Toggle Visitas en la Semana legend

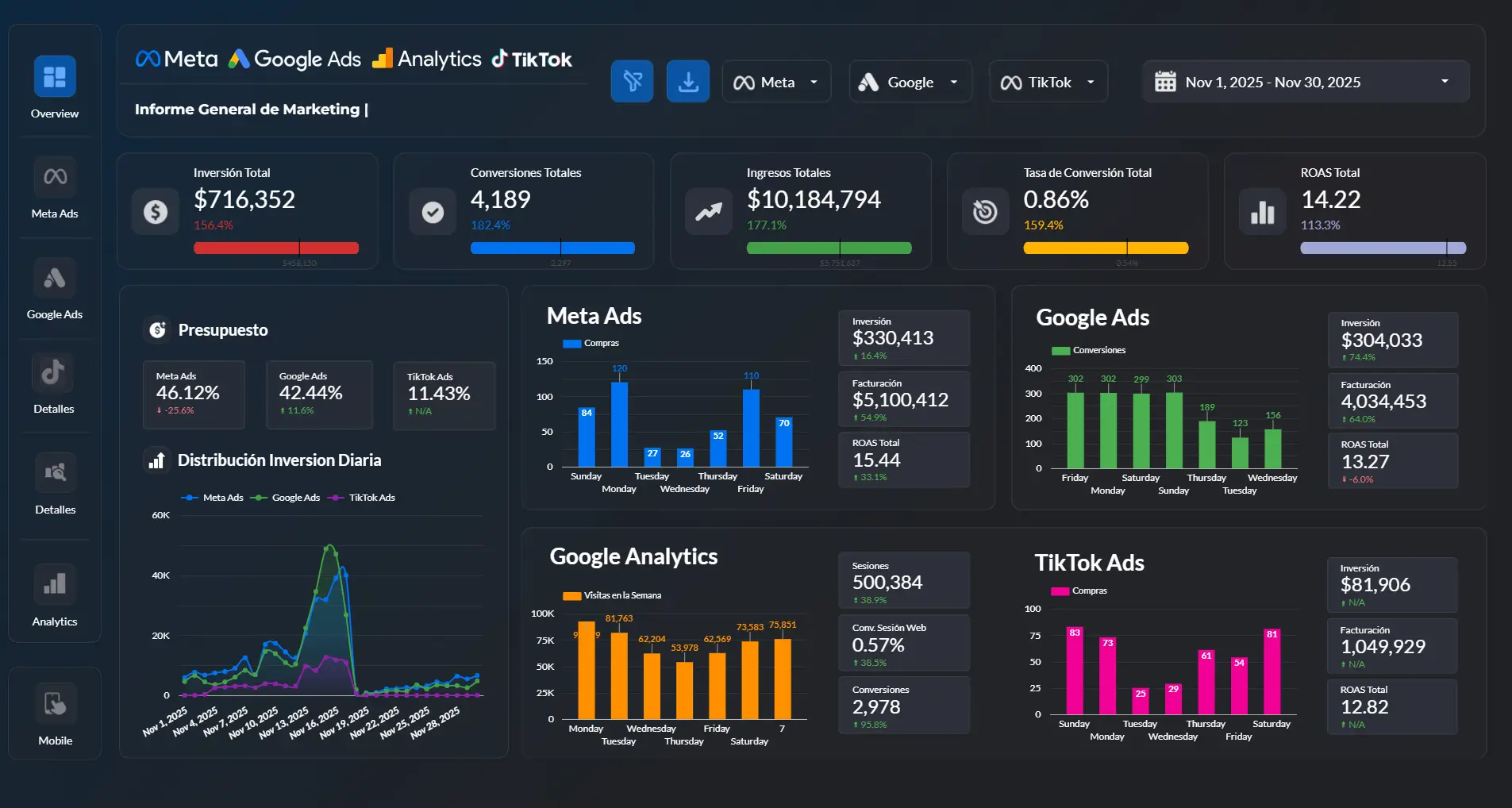(612, 595)
